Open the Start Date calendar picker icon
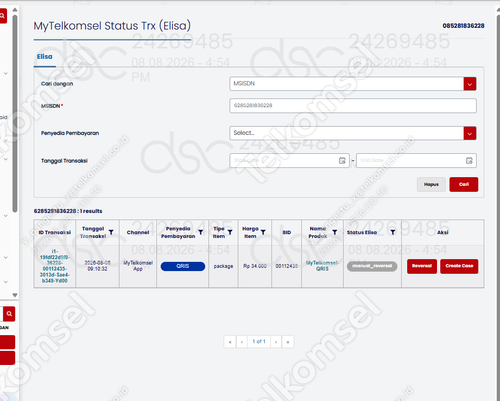This screenshot has height=401, width=500. (x=342, y=161)
